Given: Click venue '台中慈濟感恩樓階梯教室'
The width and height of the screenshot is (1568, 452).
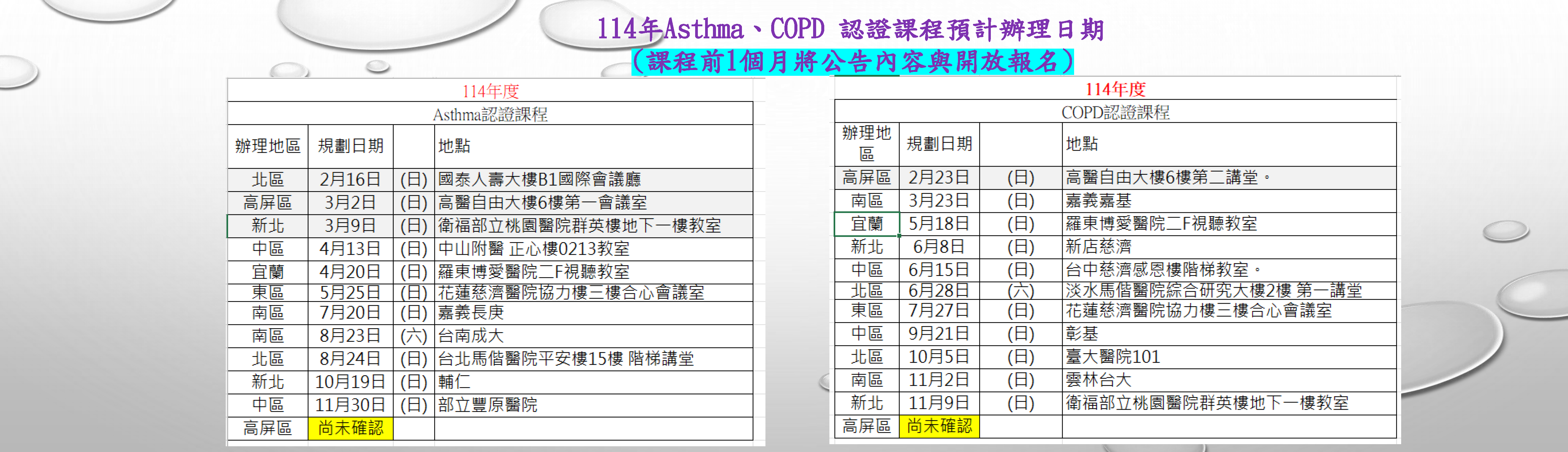Looking at the screenshot, I should (x=1157, y=269).
